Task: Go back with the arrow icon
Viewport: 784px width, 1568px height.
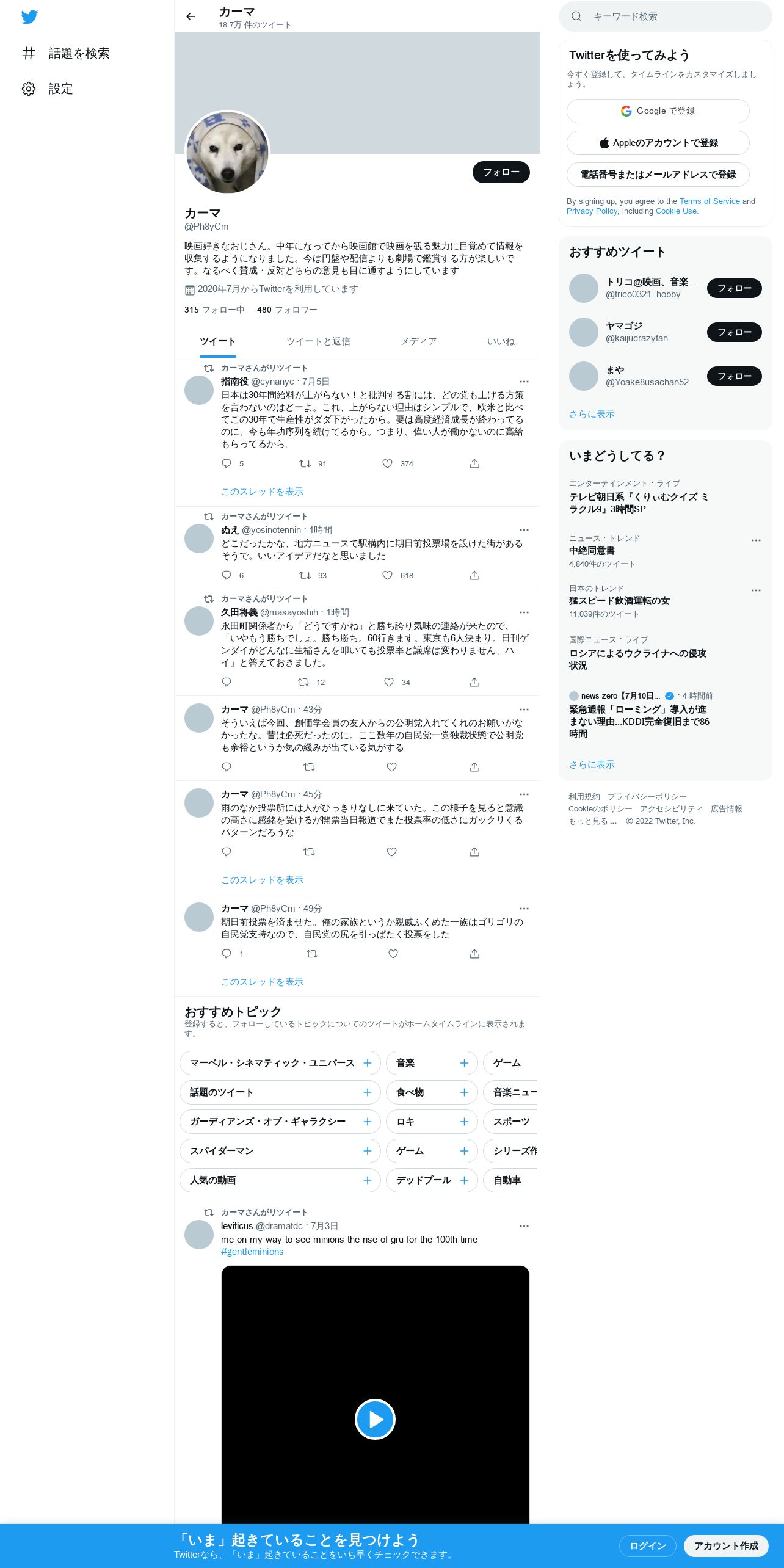Action: coord(191,16)
